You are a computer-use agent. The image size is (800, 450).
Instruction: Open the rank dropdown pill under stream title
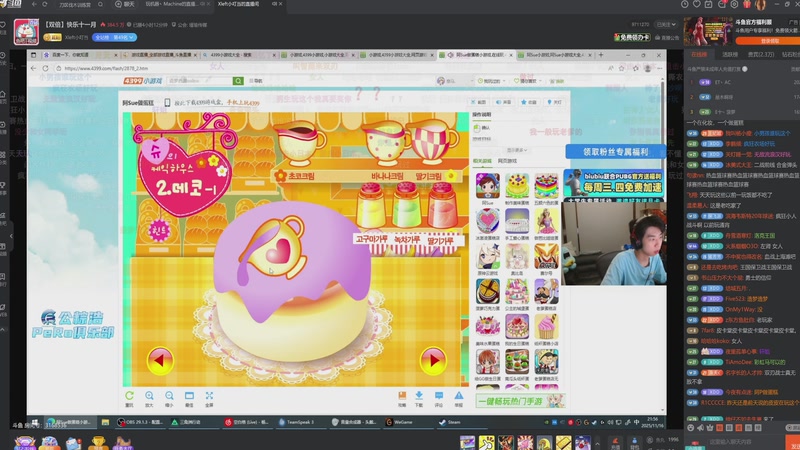click(x=115, y=37)
